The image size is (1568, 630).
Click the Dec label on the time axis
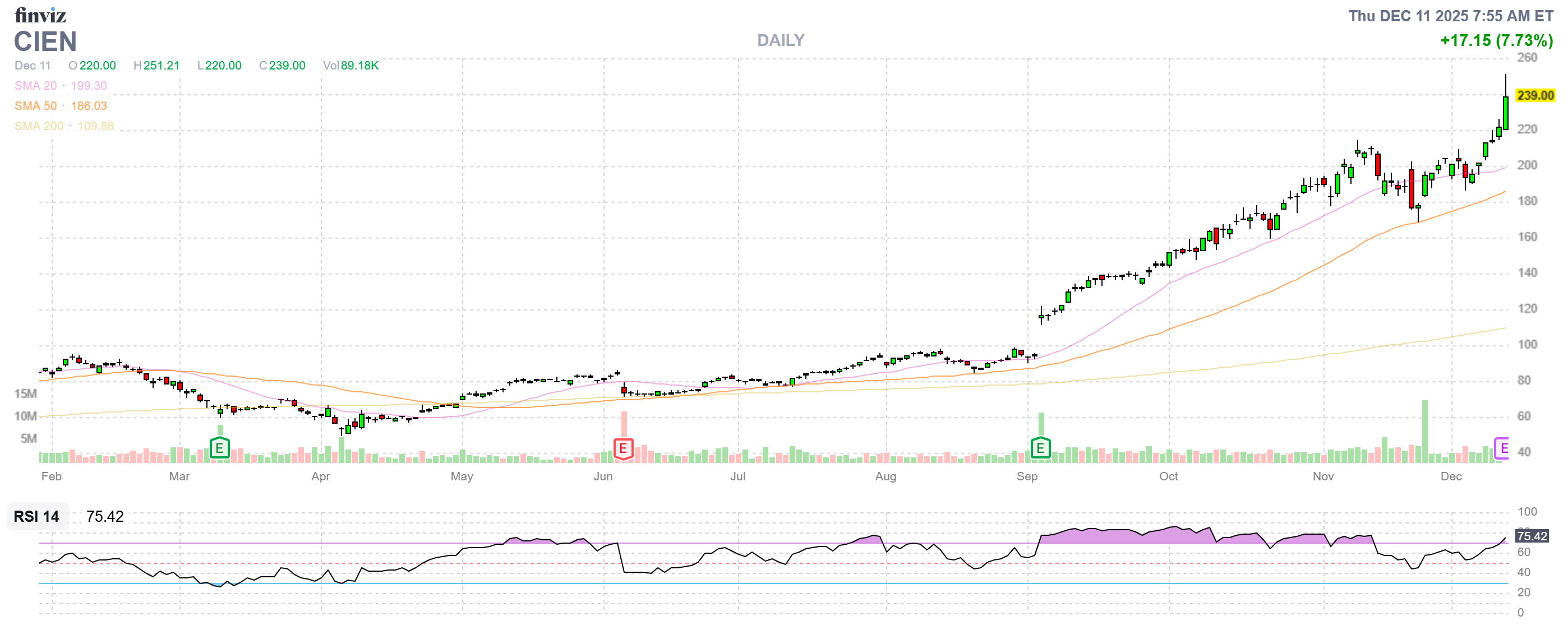coord(1452,477)
